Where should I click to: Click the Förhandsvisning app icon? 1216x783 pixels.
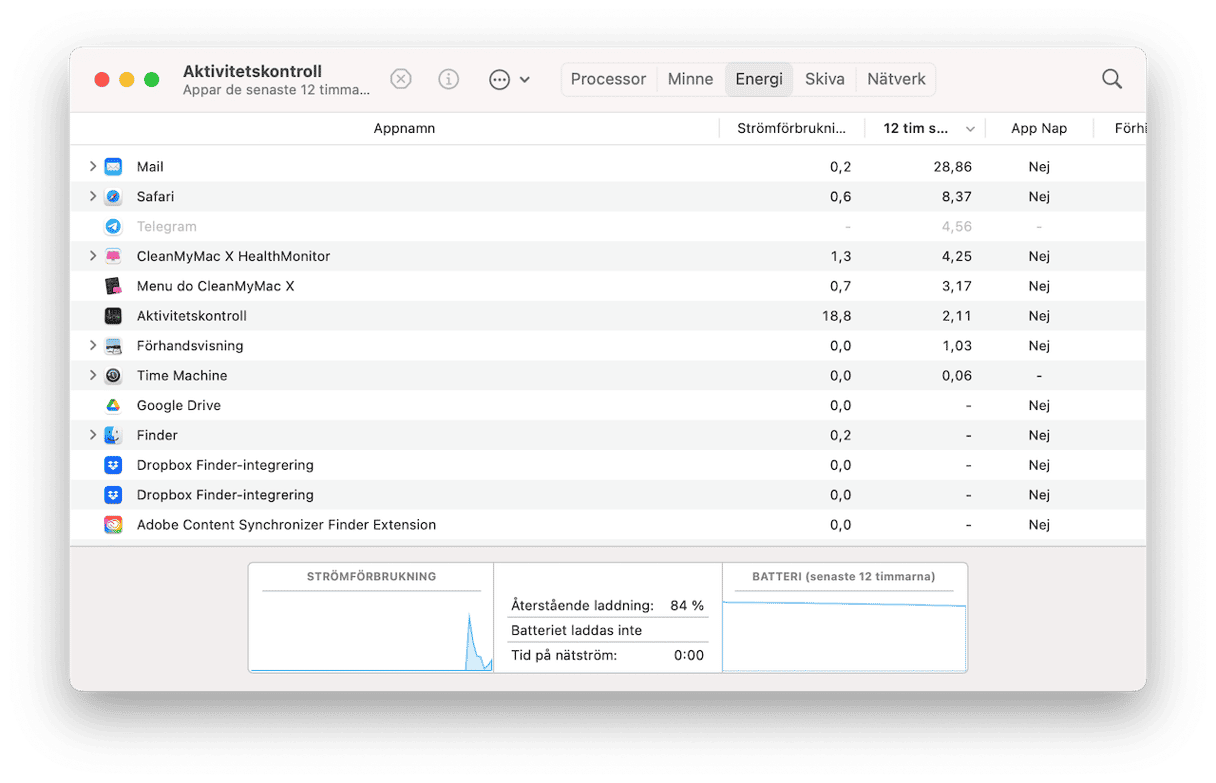(113, 346)
